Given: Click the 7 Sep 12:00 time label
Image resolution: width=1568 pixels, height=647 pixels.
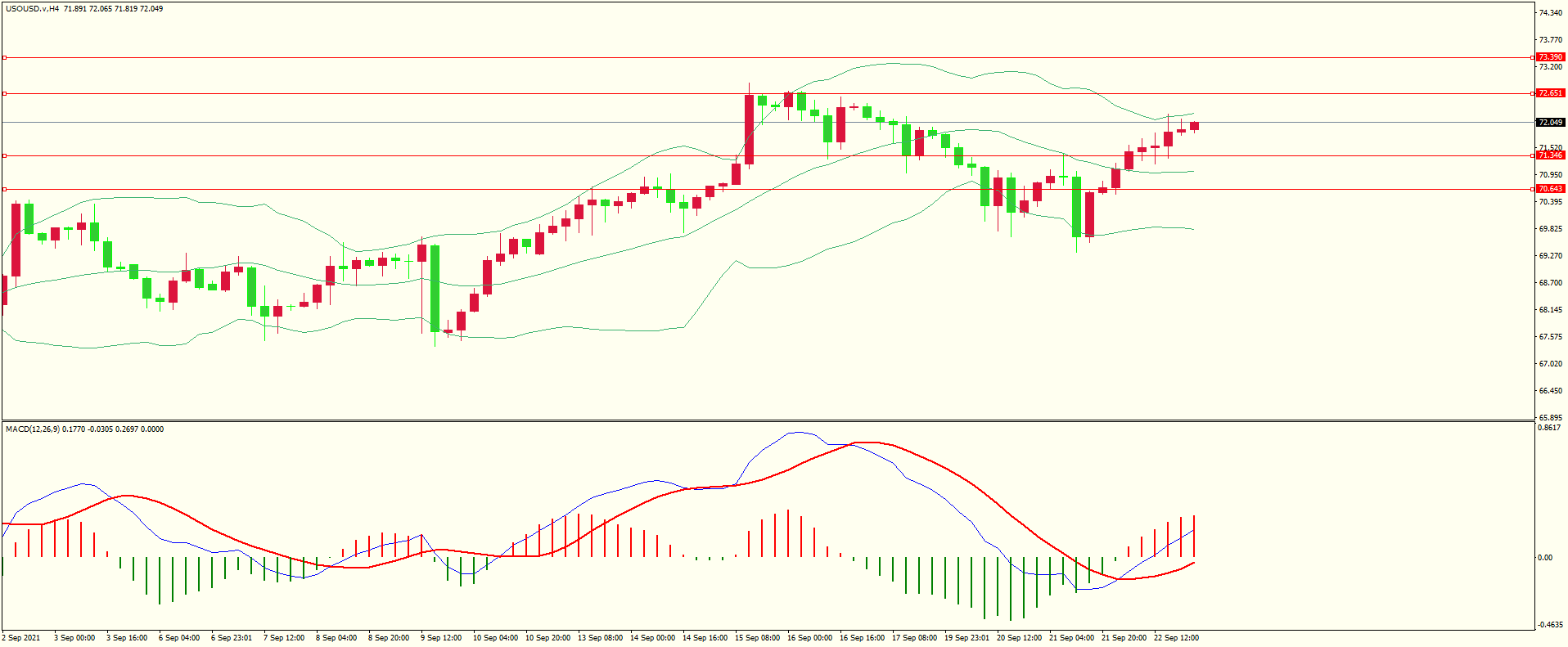Looking at the screenshot, I should (284, 638).
